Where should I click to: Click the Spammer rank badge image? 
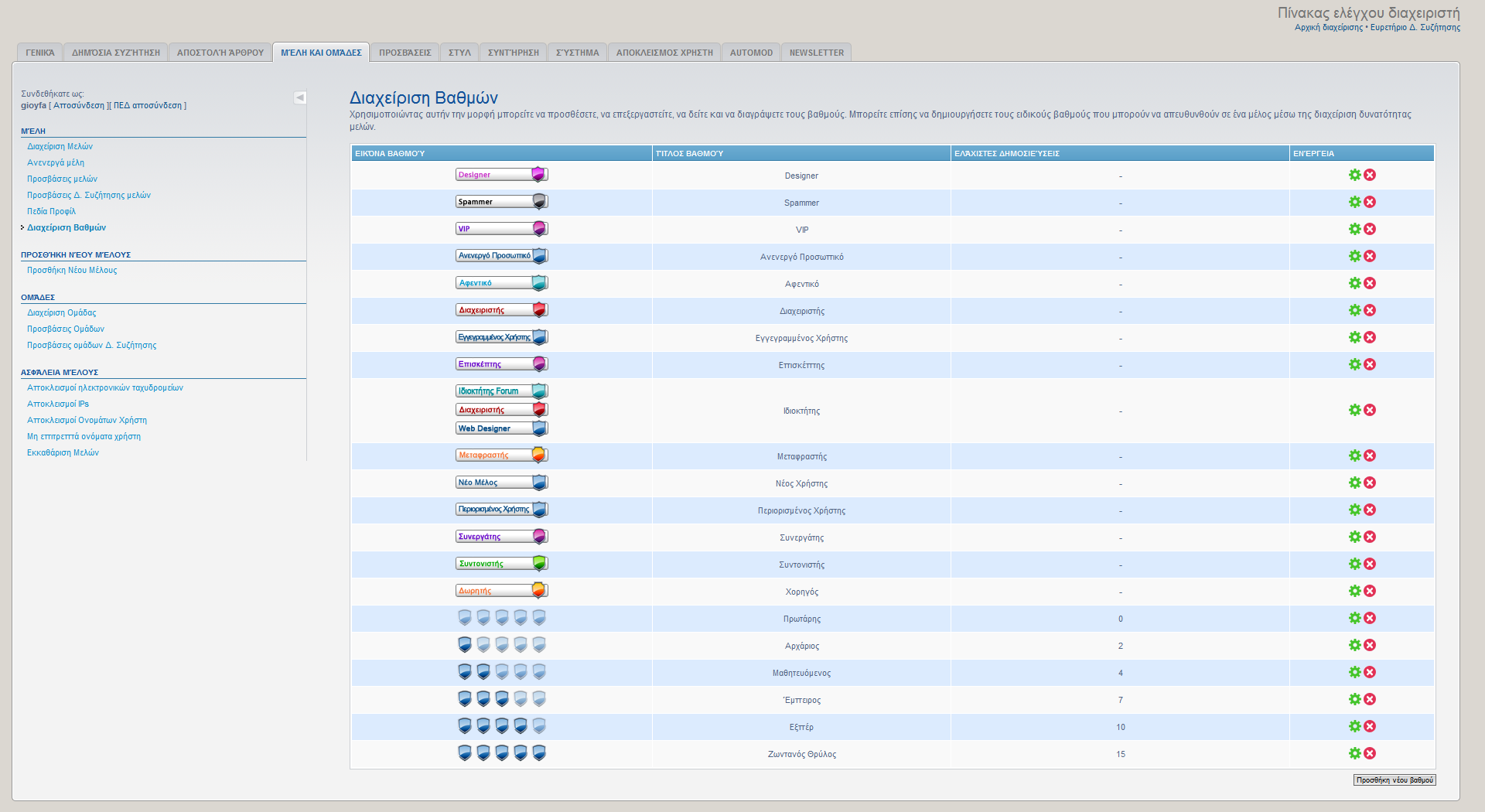pyautogui.click(x=501, y=202)
